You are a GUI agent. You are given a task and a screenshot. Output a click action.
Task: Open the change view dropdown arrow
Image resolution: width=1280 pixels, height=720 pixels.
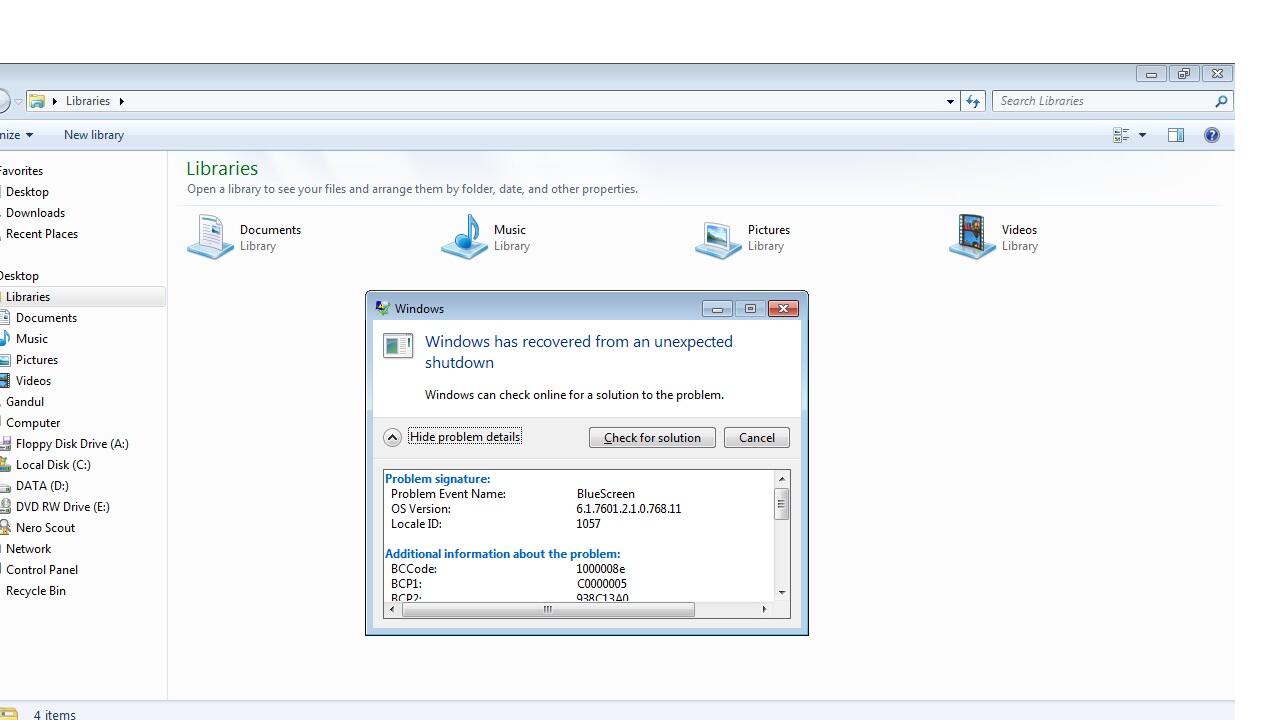[x=1142, y=135]
